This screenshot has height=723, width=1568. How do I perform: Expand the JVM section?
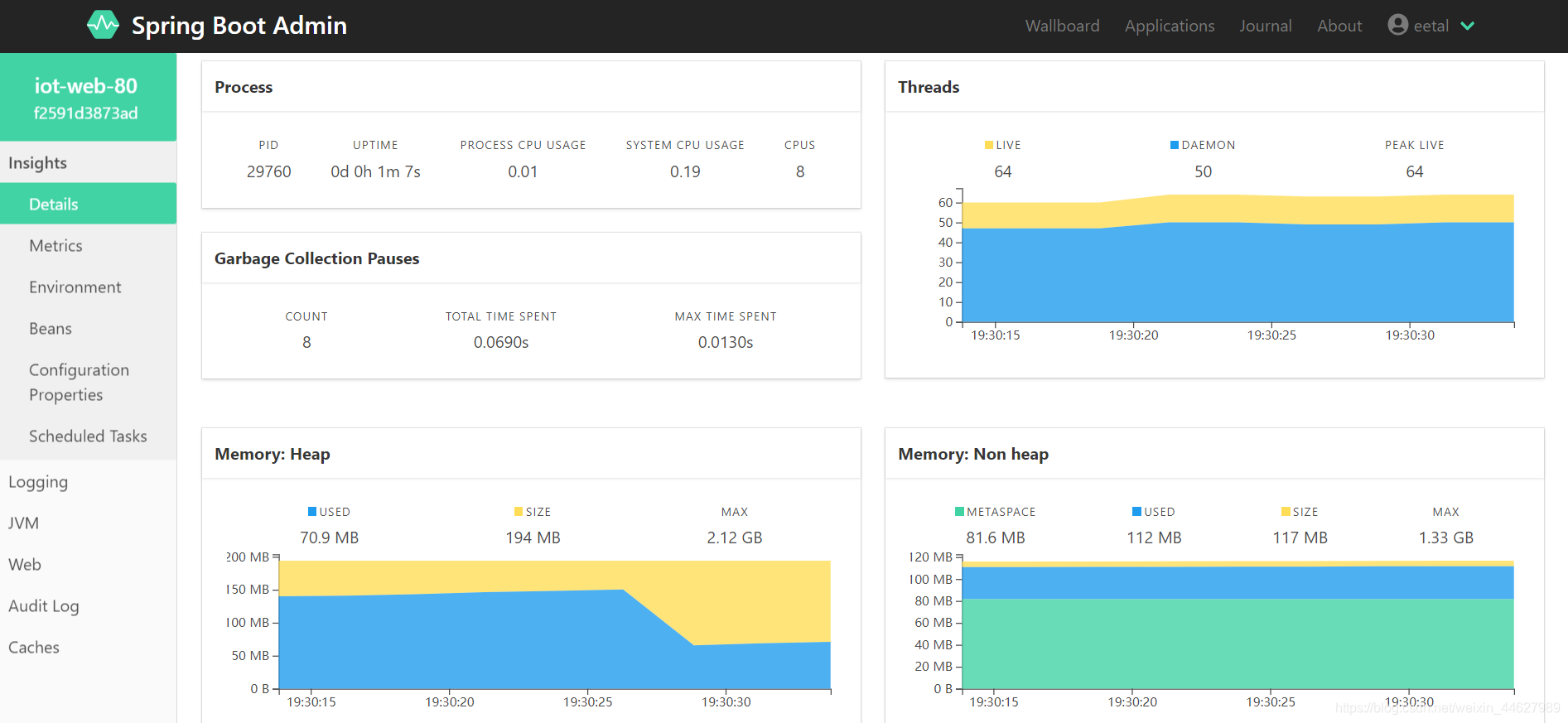click(88, 523)
